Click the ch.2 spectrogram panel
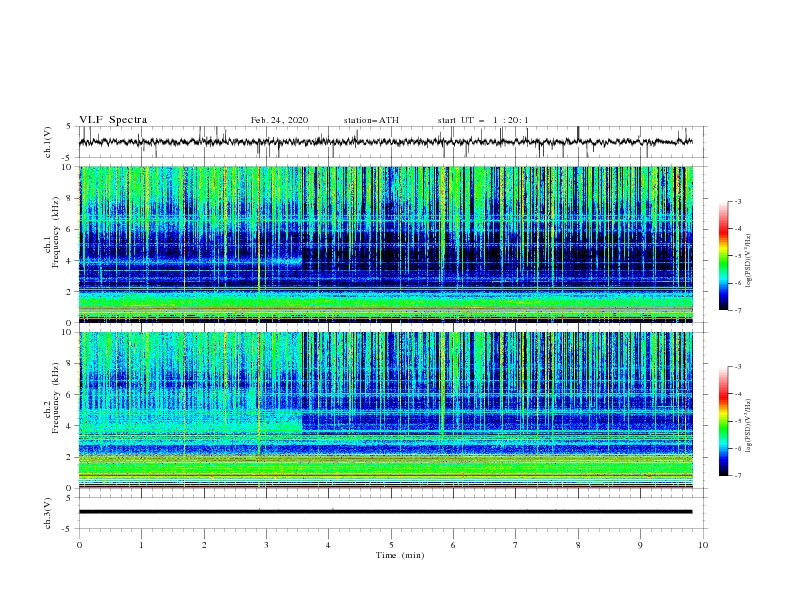 pos(386,410)
